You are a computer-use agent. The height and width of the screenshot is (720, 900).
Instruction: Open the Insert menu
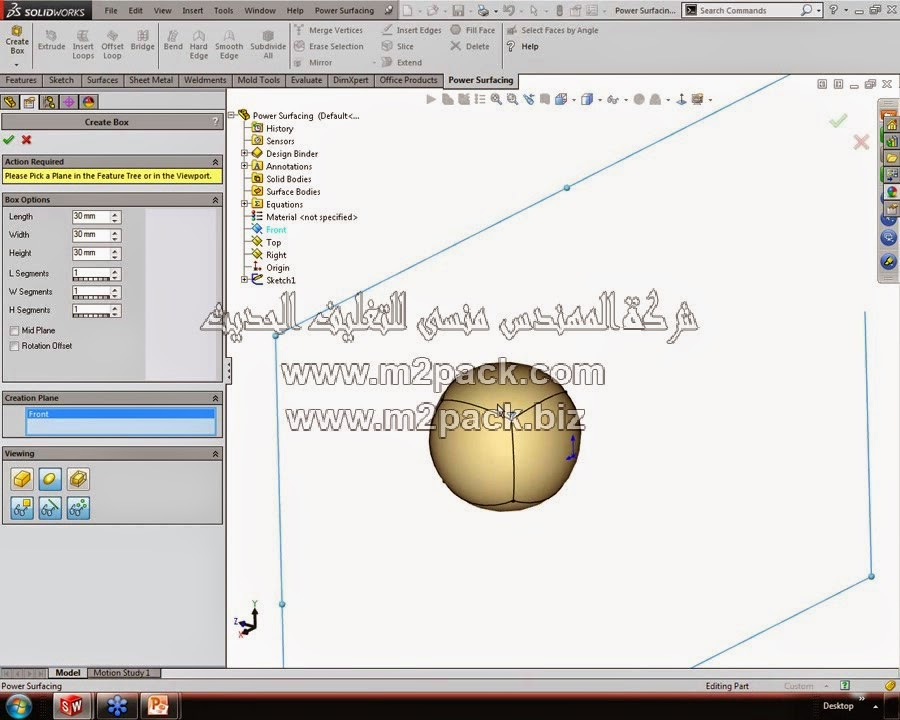point(192,10)
